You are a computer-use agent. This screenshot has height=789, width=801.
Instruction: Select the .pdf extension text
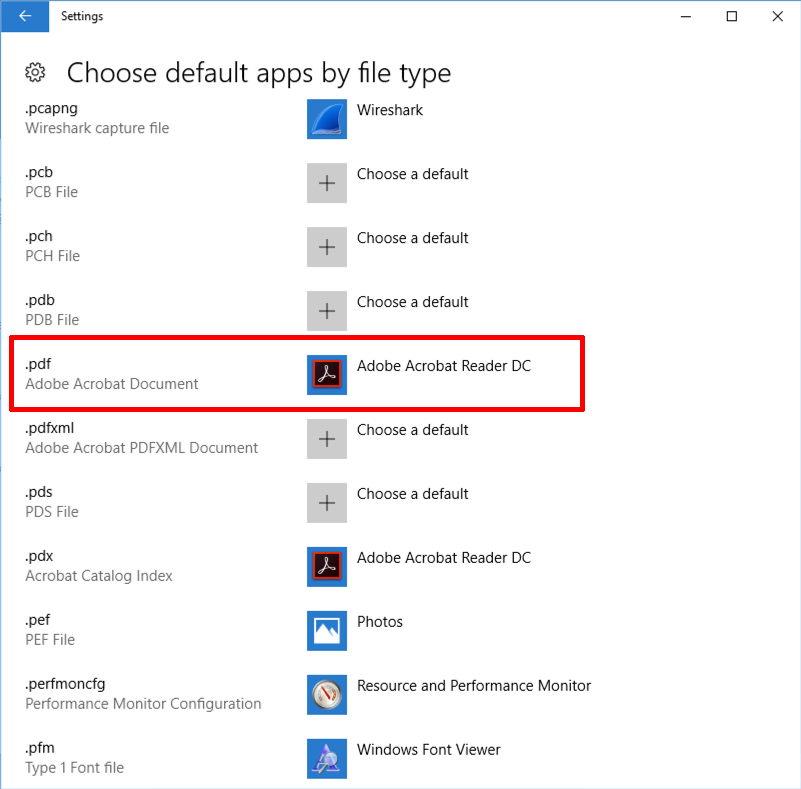38,364
